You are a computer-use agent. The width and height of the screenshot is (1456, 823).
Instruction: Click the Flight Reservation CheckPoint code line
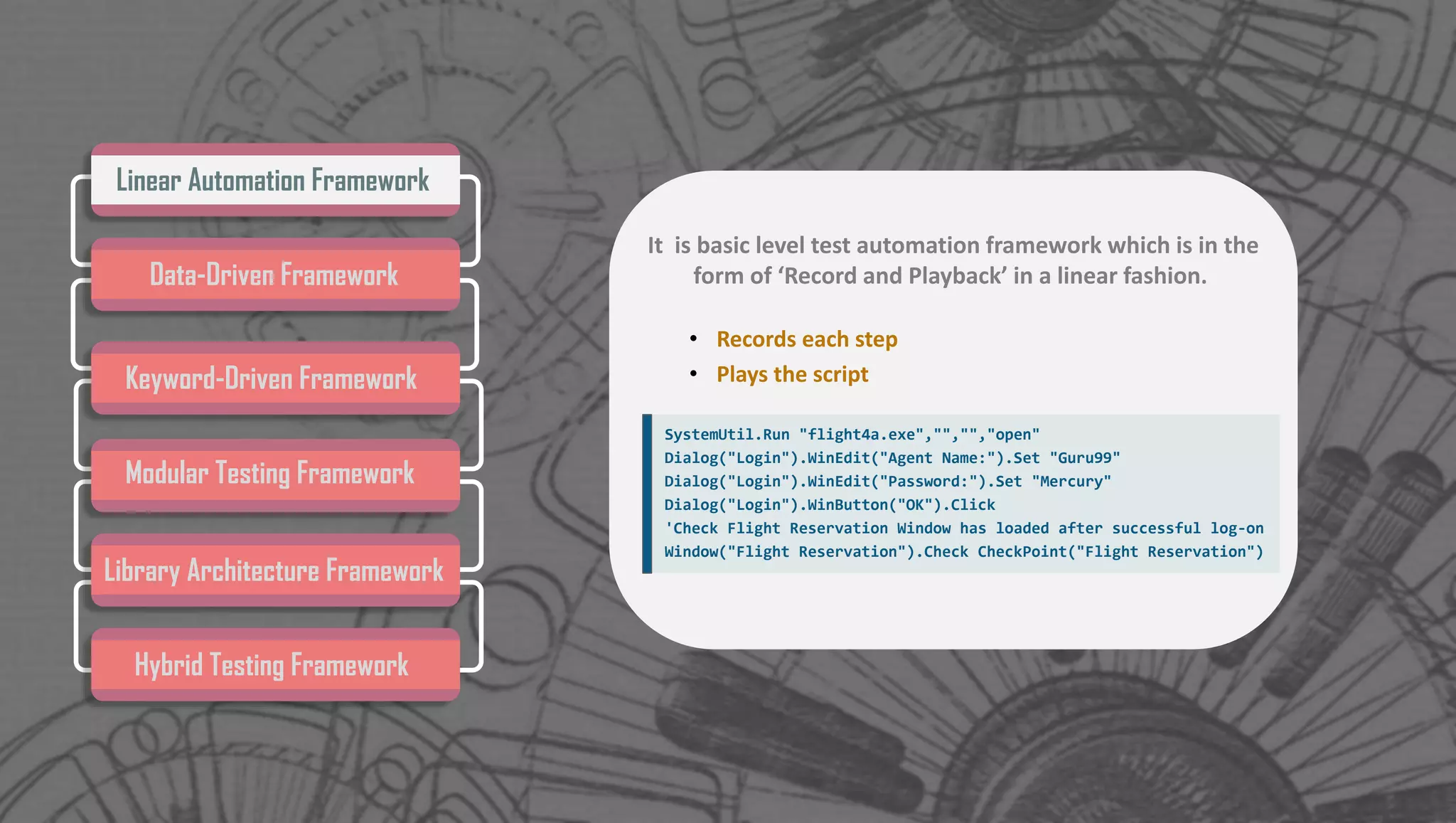[963, 552]
